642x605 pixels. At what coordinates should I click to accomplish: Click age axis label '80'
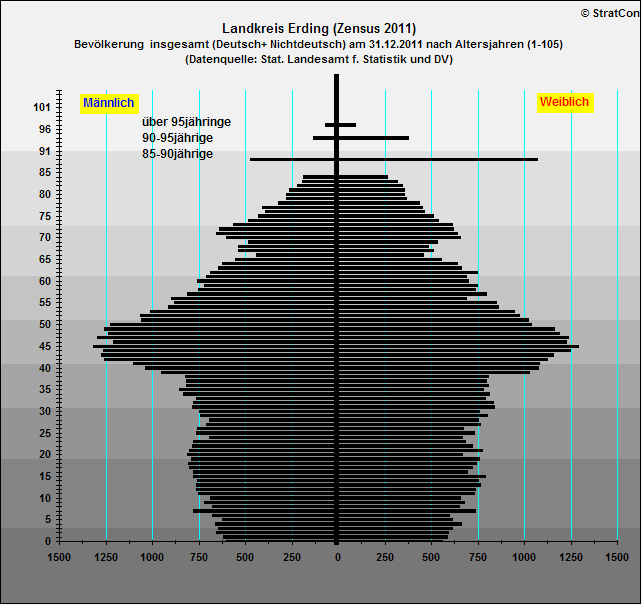point(45,194)
